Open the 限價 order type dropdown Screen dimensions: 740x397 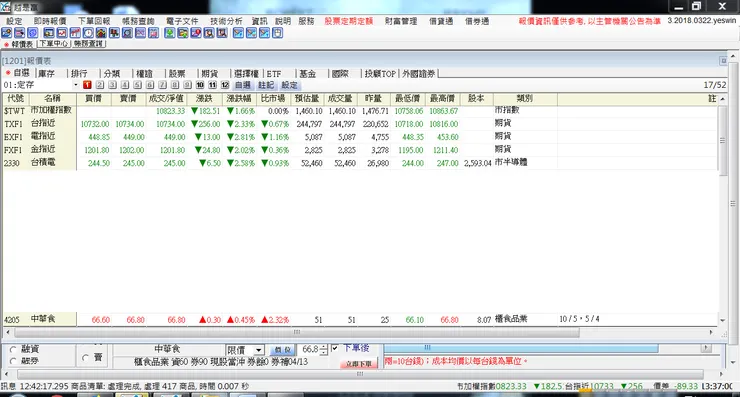tap(259, 350)
